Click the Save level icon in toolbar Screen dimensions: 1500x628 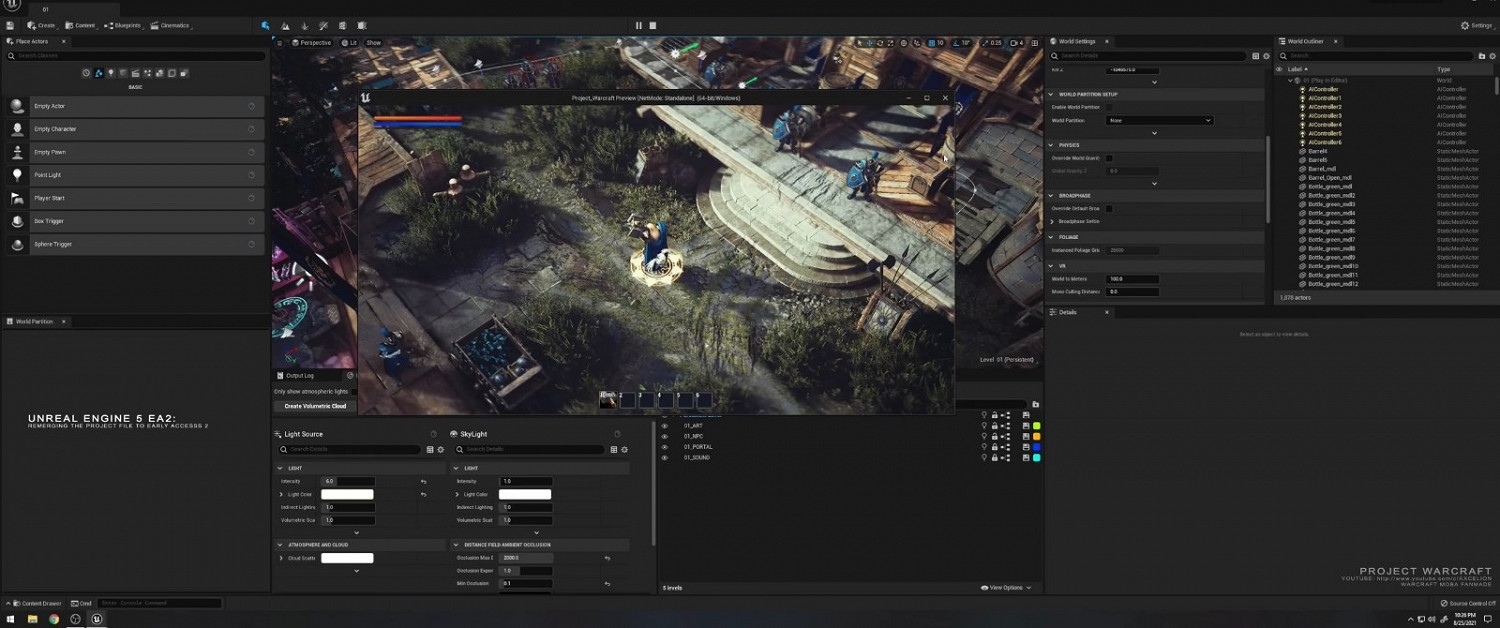point(10,25)
